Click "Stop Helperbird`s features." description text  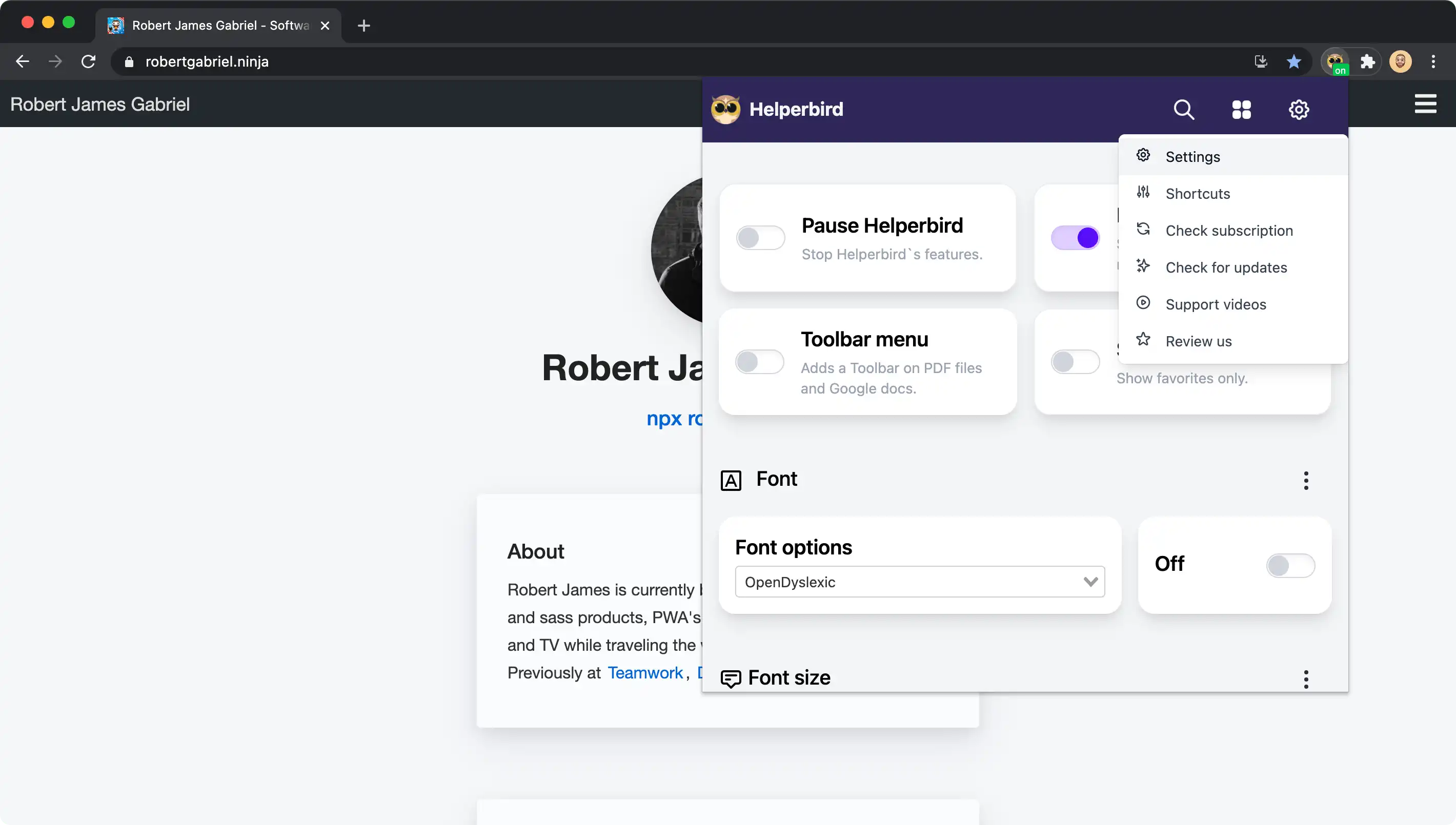[892, 254]
